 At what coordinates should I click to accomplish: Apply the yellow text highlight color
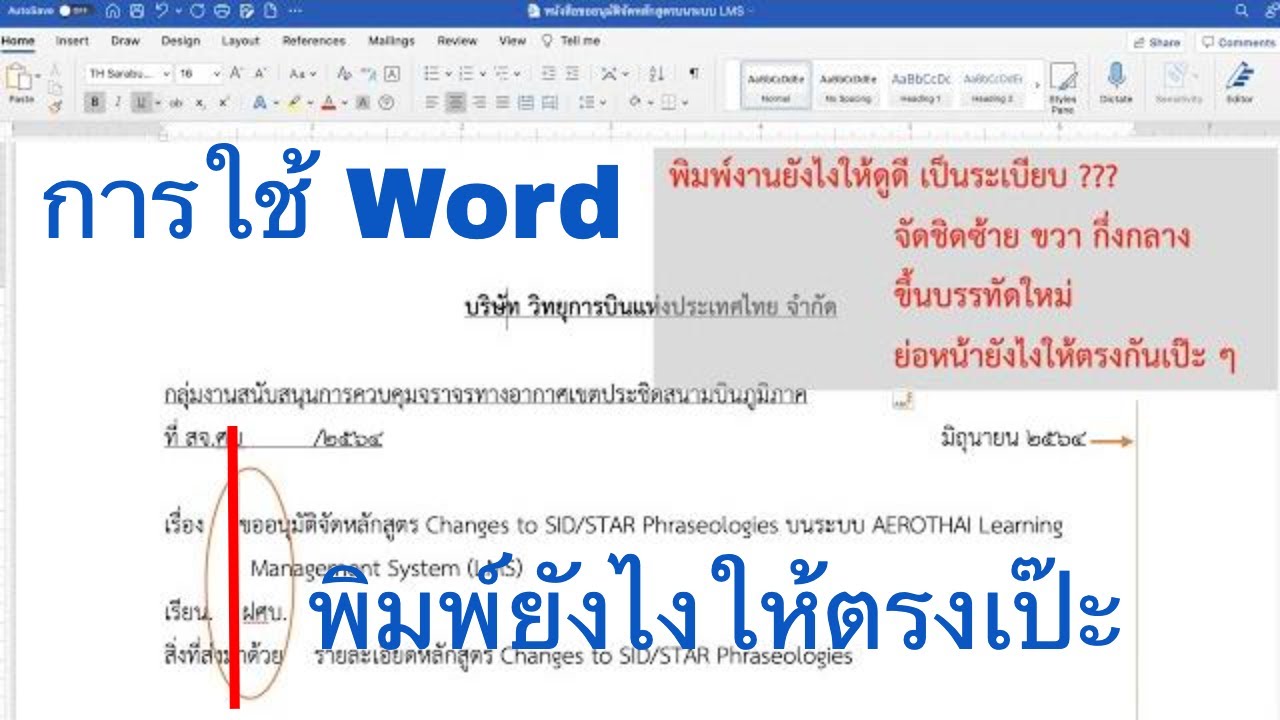[293, 102]
